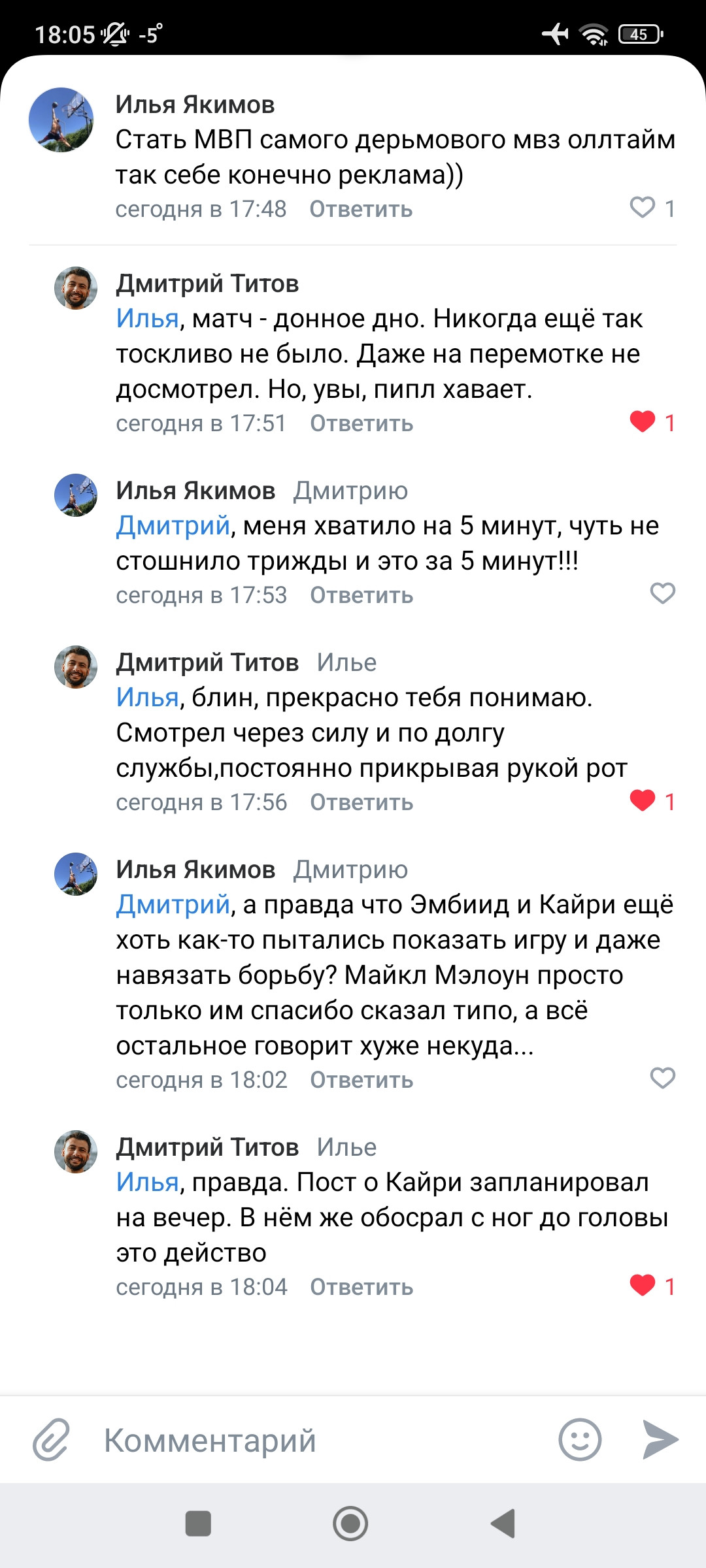
Task: Reply to the 17:53 comment via Ответить
Action: [361, 595]
